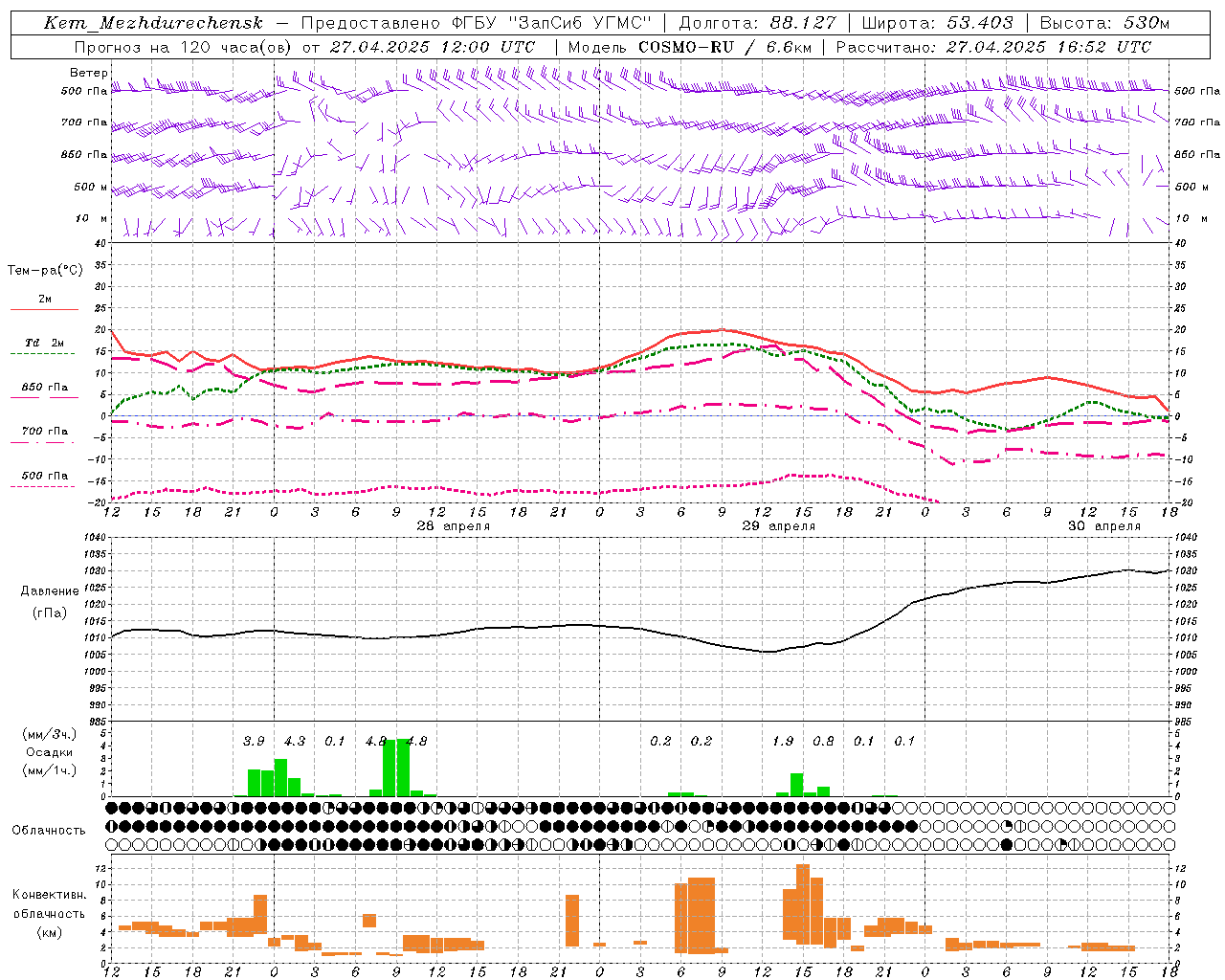Click the '500 м' wind level label on the left
This screenshot has height=980, width=1225.
pos(91,187)
